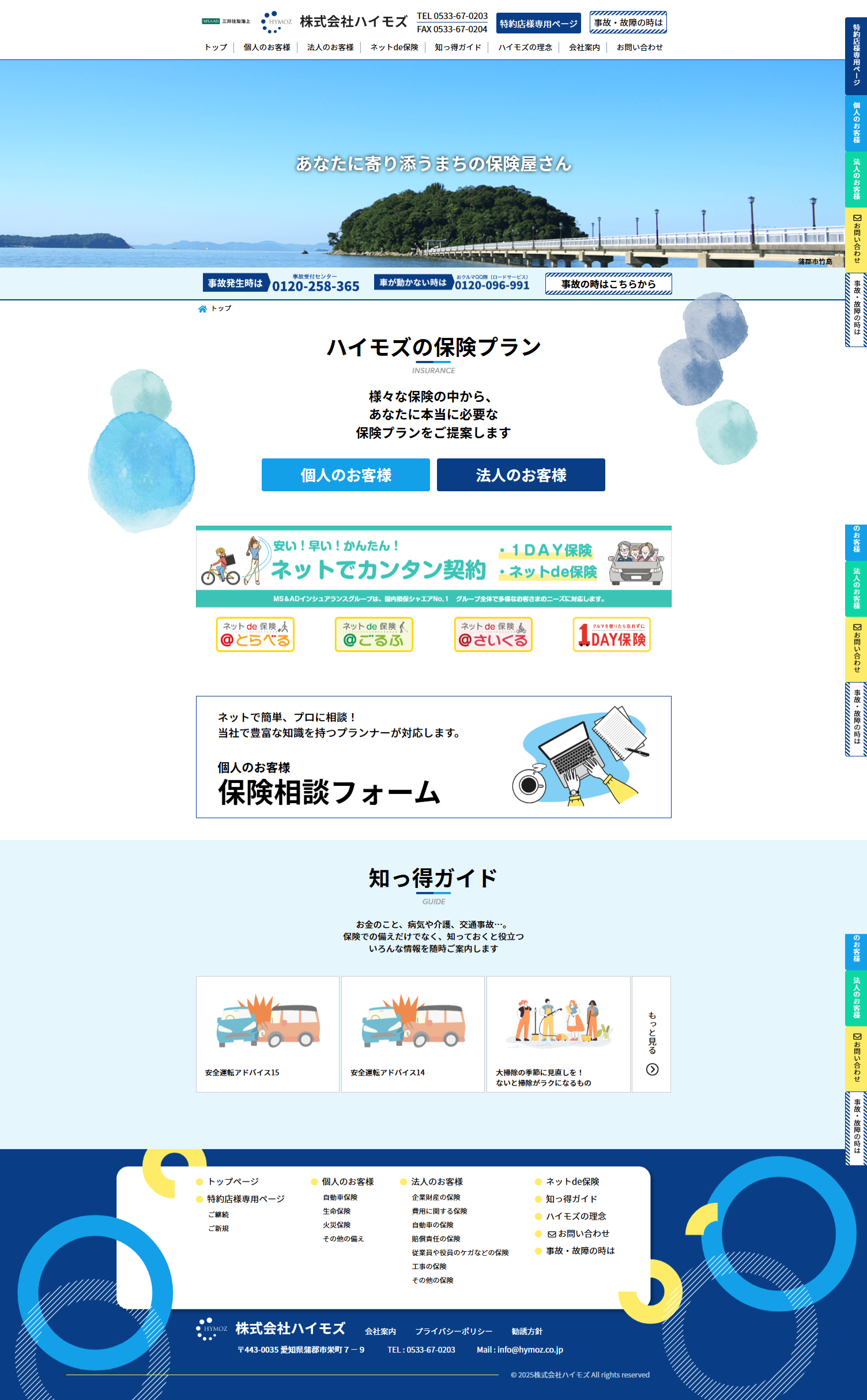Select ハイモズの理念 in the top navigation
This screenshot has height=1400, width=867.
click(525, 47)
